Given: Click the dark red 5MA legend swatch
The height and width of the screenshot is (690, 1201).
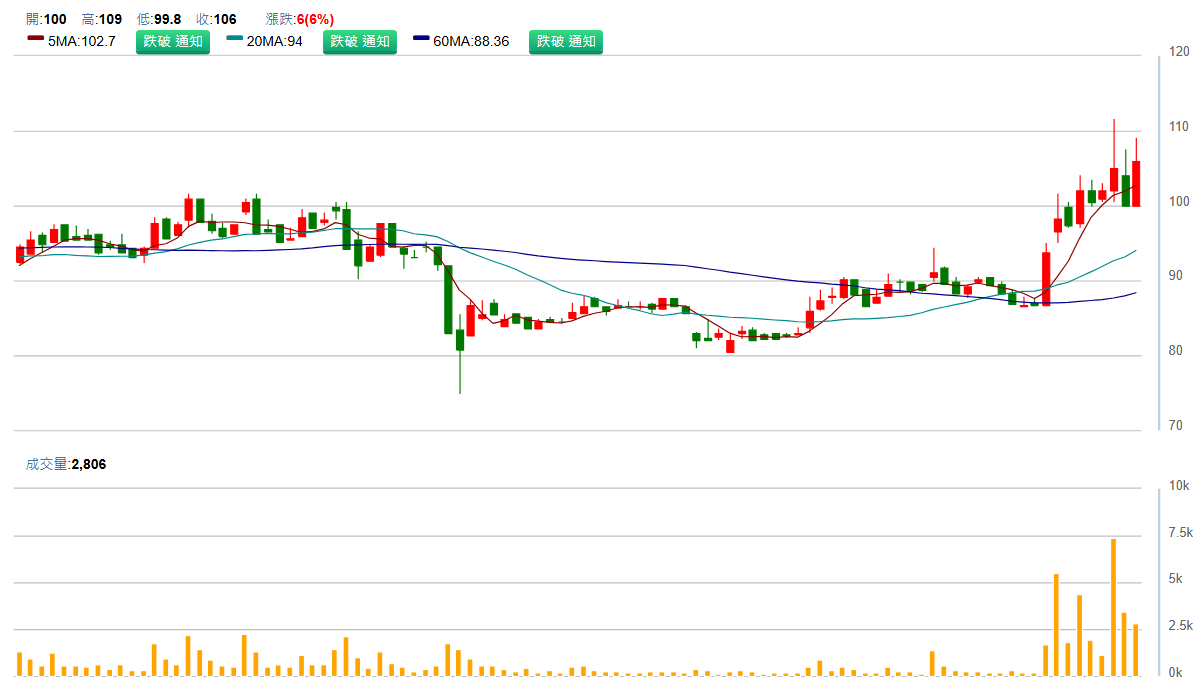Looking at the screenshot, I should [36, 39].
